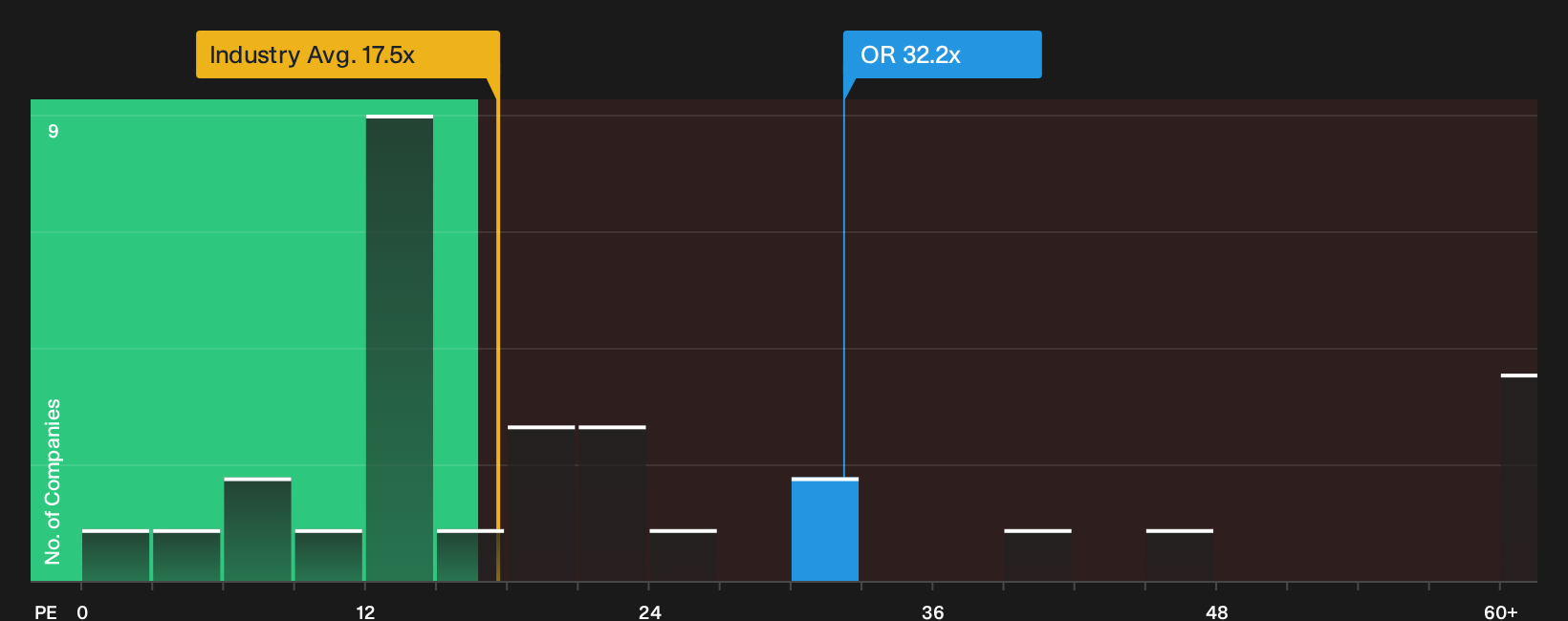Click the 'No. of Companies' axis label
Screen dimensions: 1568x621
[53, 481]
